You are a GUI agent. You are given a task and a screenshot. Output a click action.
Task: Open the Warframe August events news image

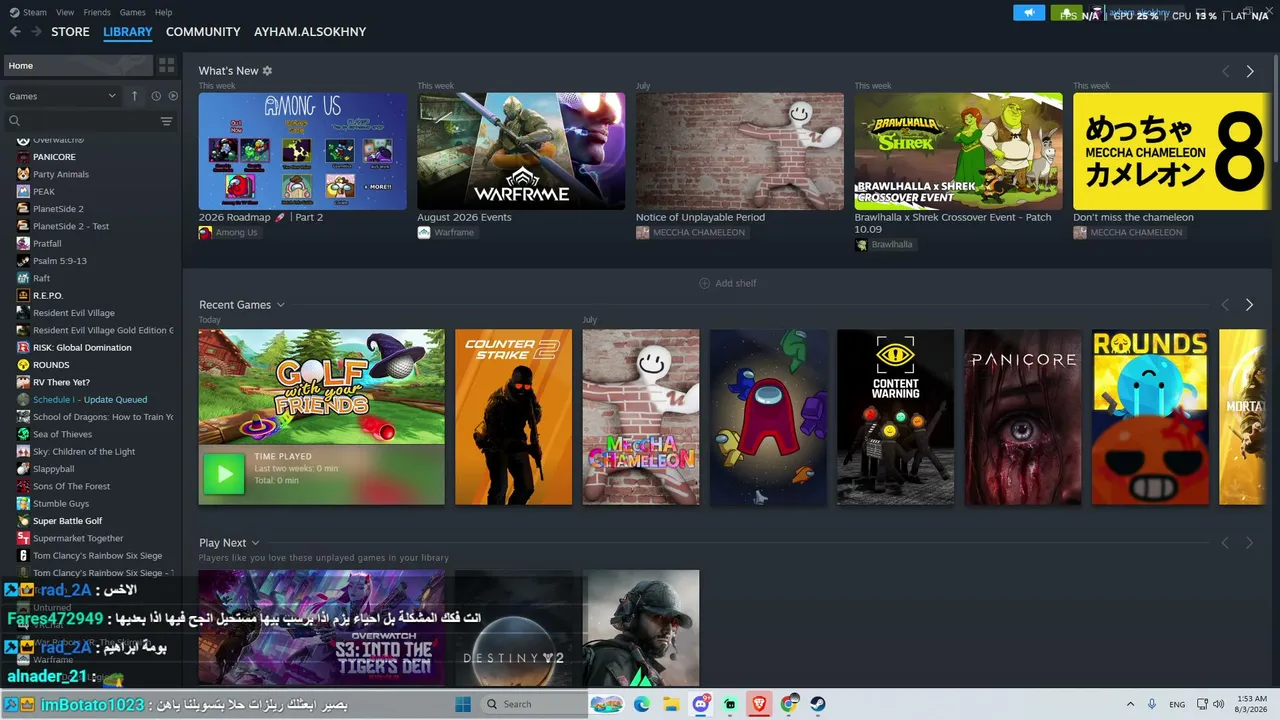[x=521, y=151]
